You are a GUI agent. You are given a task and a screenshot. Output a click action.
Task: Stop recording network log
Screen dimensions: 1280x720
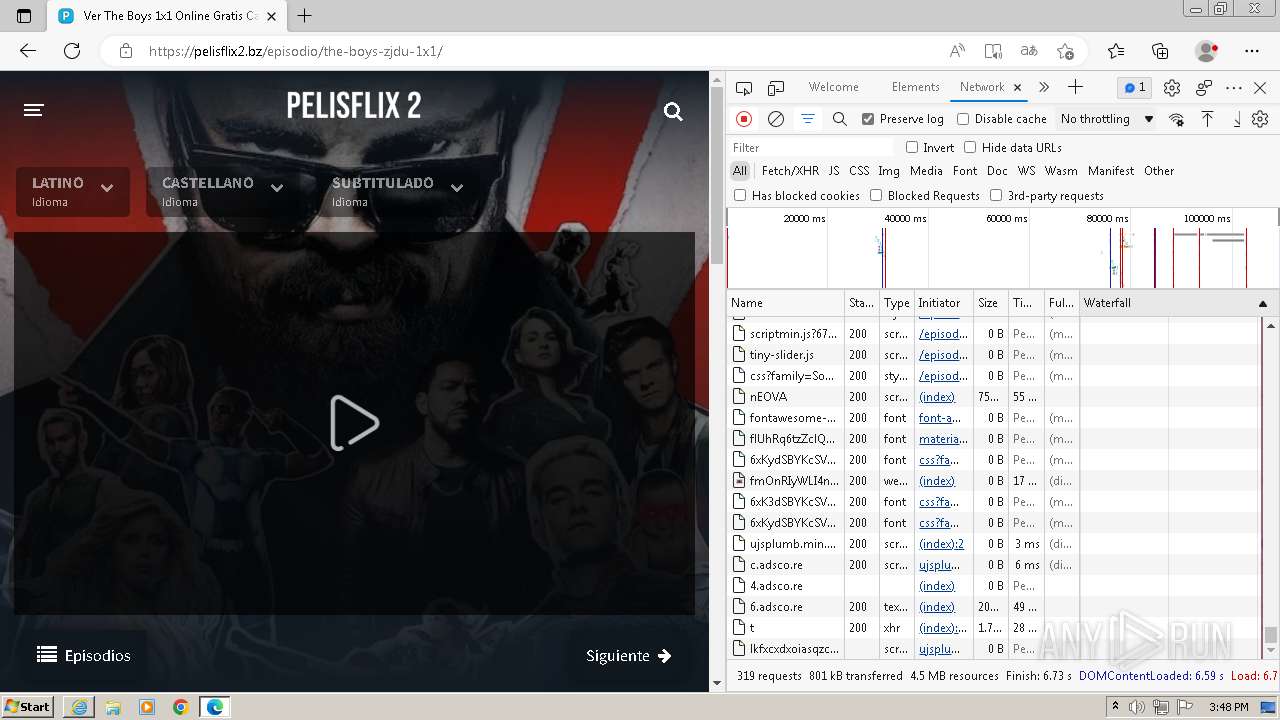click(744, 119)
